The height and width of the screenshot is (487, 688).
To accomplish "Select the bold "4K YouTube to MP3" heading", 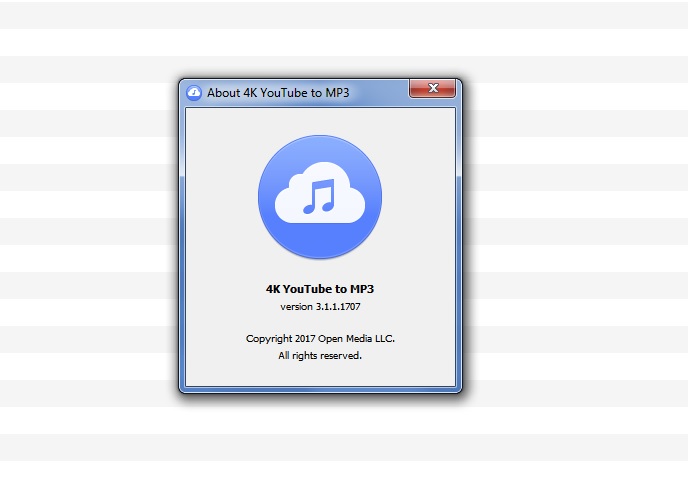I will click(320, 289).
